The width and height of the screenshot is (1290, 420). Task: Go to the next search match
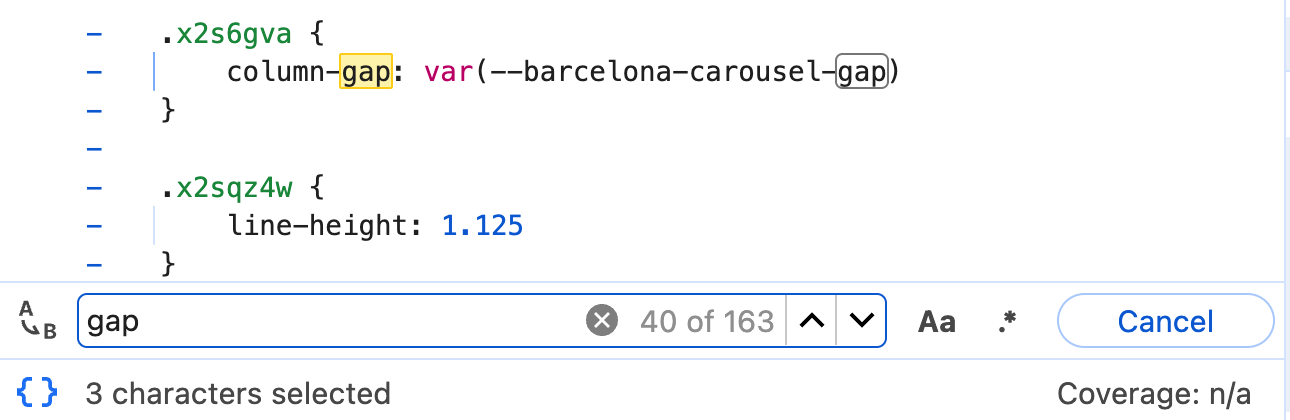coord(861,321)
